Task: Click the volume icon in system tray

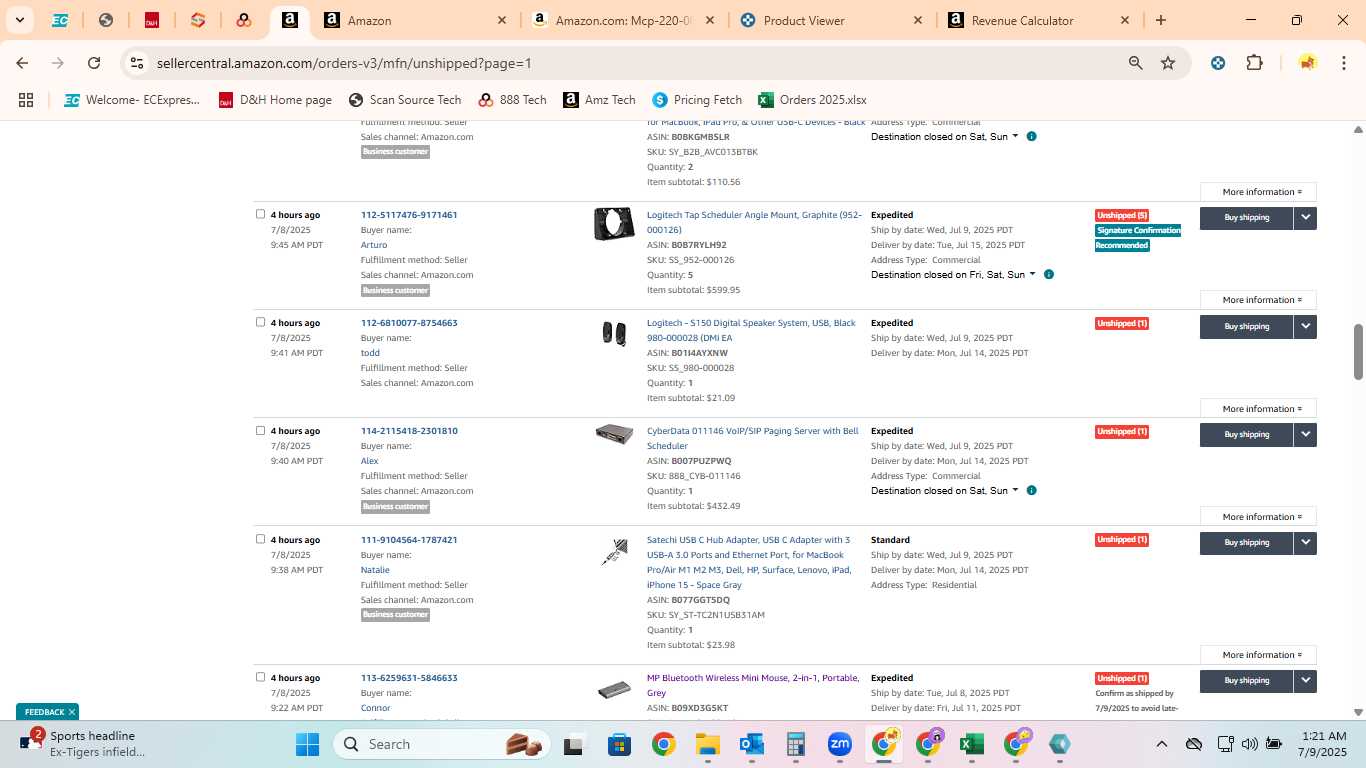Action: point(1250,744)
